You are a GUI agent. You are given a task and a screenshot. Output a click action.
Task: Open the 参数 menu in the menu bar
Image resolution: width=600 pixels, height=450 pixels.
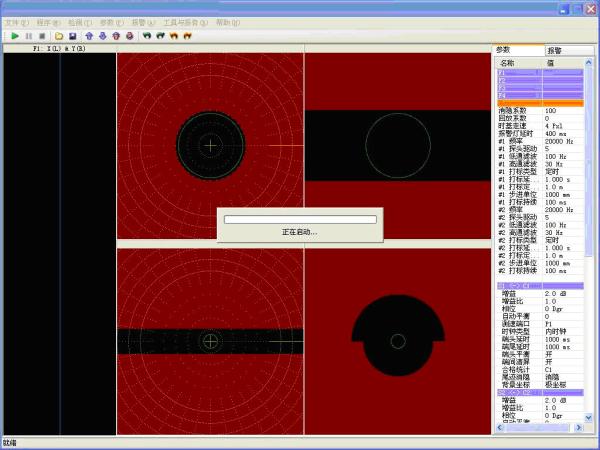[112, 23]
